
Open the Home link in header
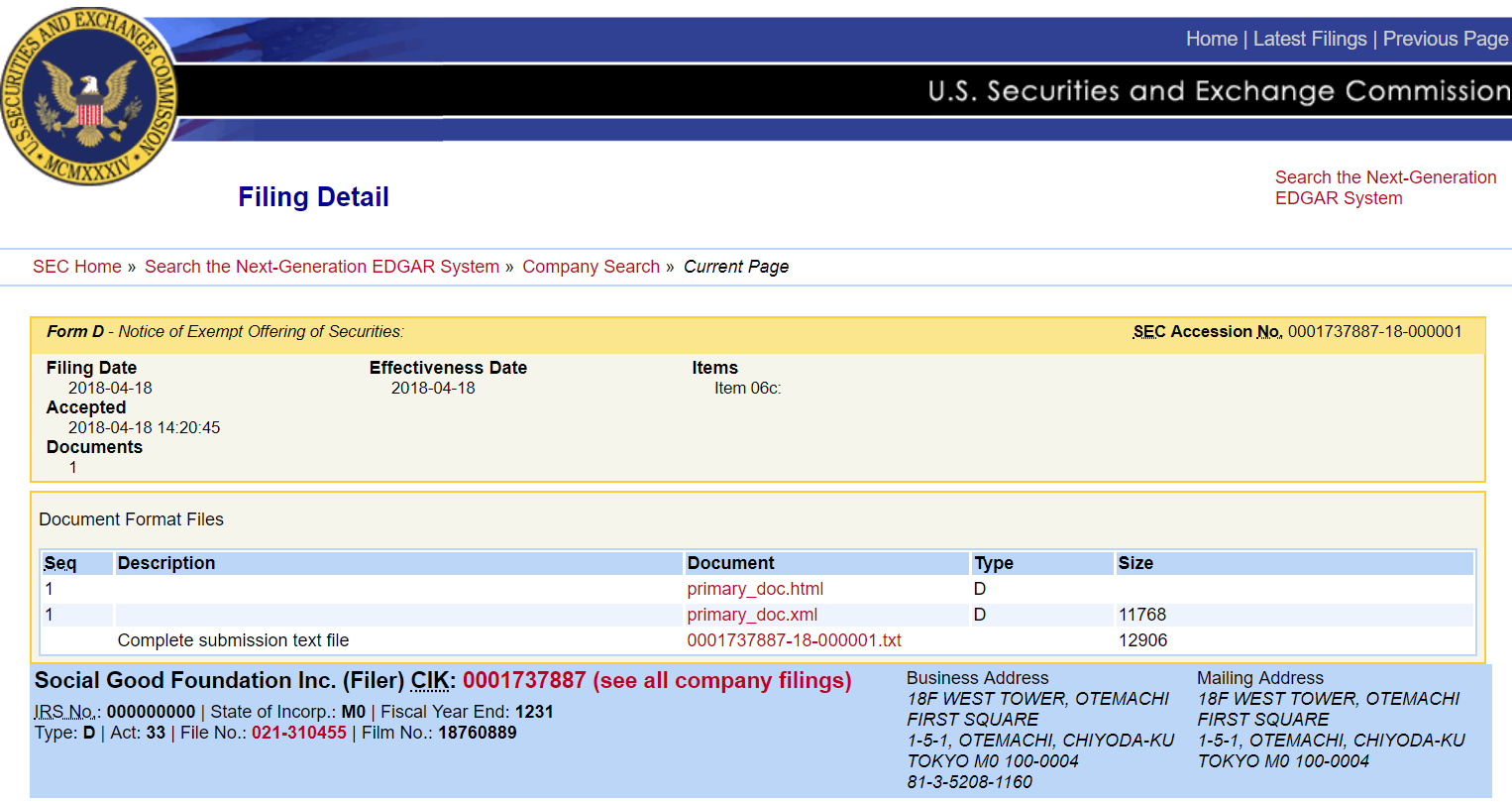[x=1211, y=39]
